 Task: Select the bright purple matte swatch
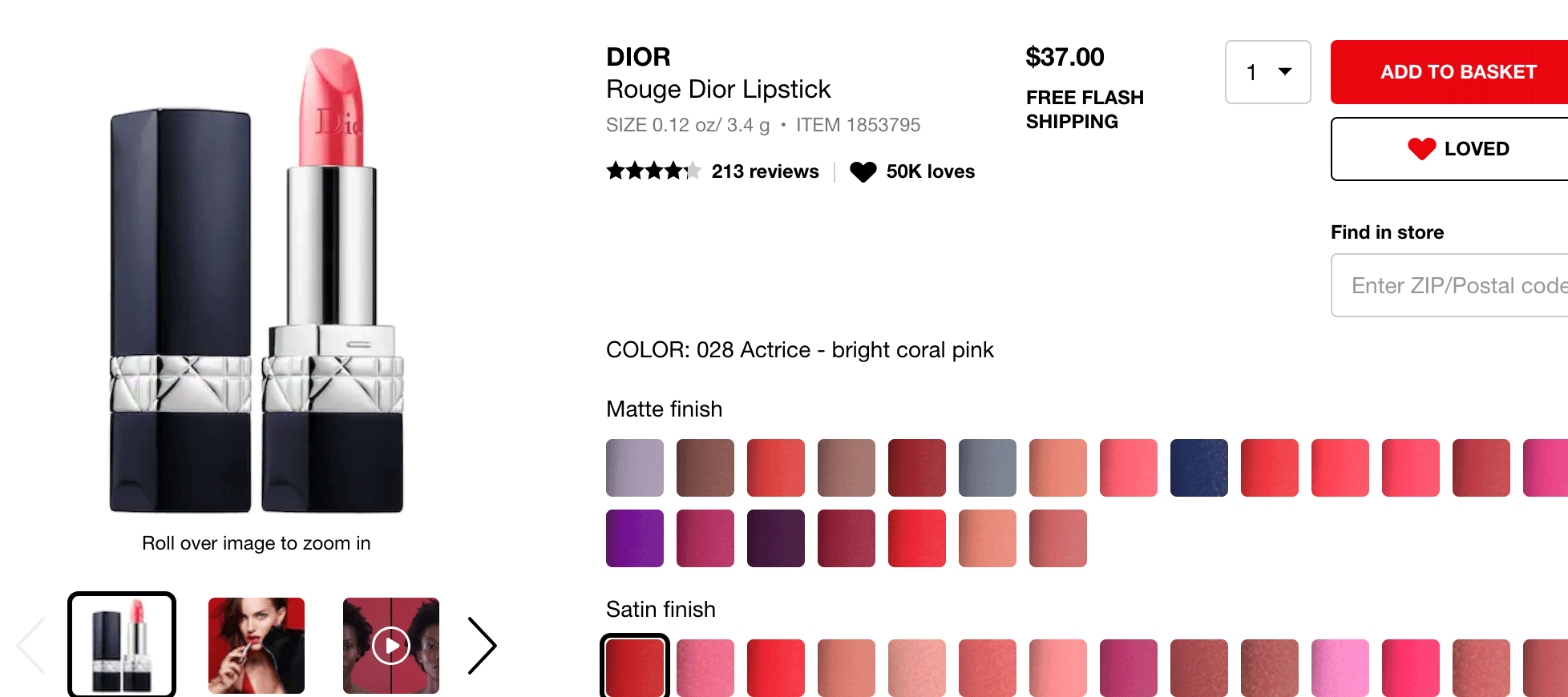point(635,538)
